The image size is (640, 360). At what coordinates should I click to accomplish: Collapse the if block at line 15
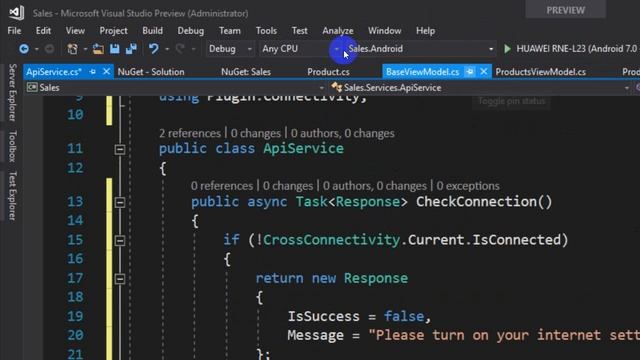[120, 240]
